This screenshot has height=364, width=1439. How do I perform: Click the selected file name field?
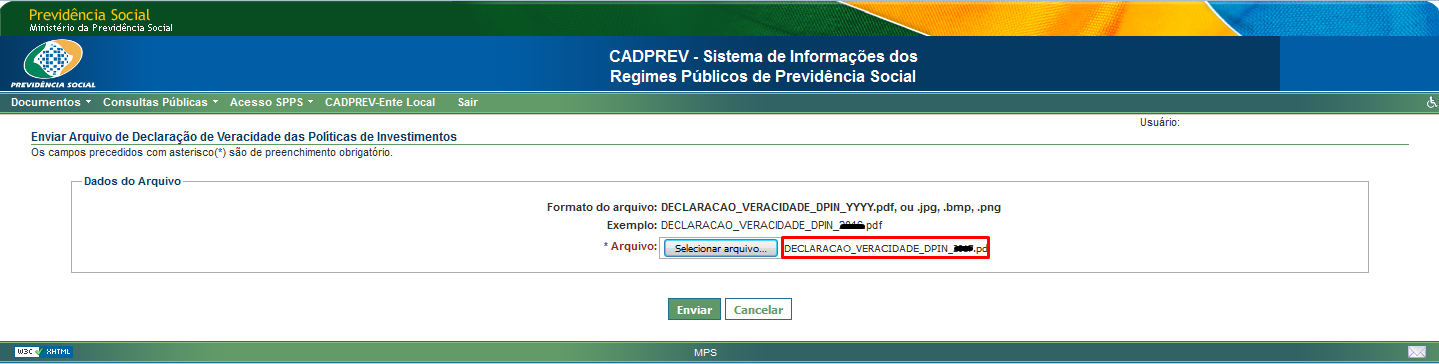pos(886,248)
